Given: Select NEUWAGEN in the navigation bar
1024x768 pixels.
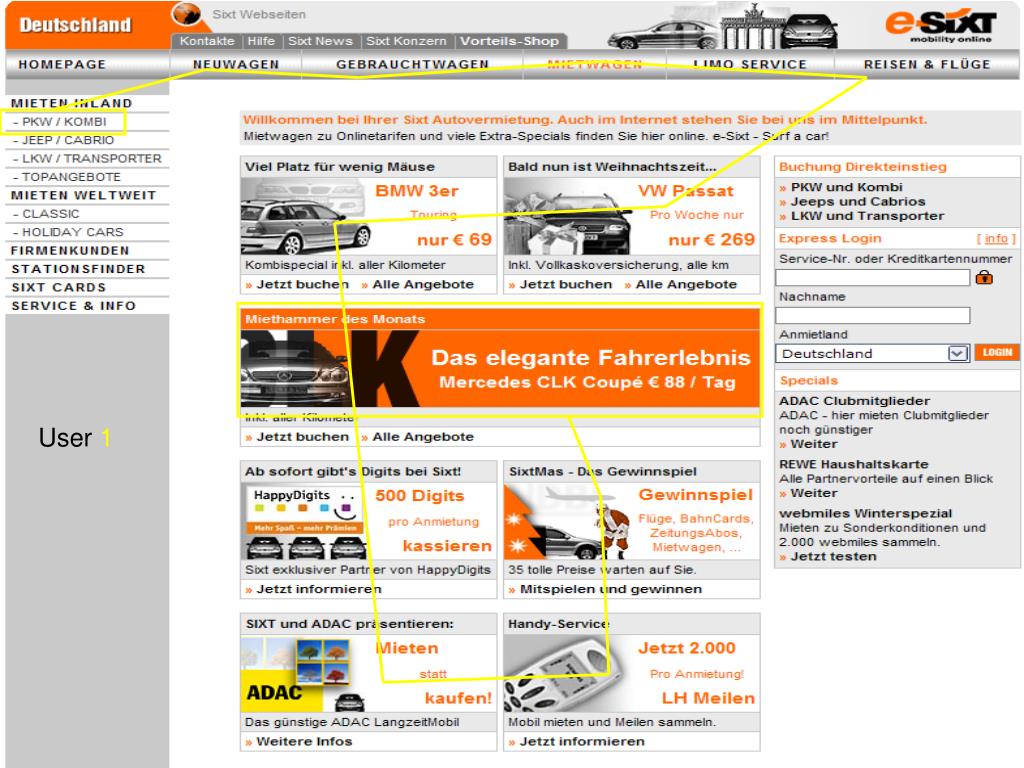Looking at the screenshot, I should [236, 65].
